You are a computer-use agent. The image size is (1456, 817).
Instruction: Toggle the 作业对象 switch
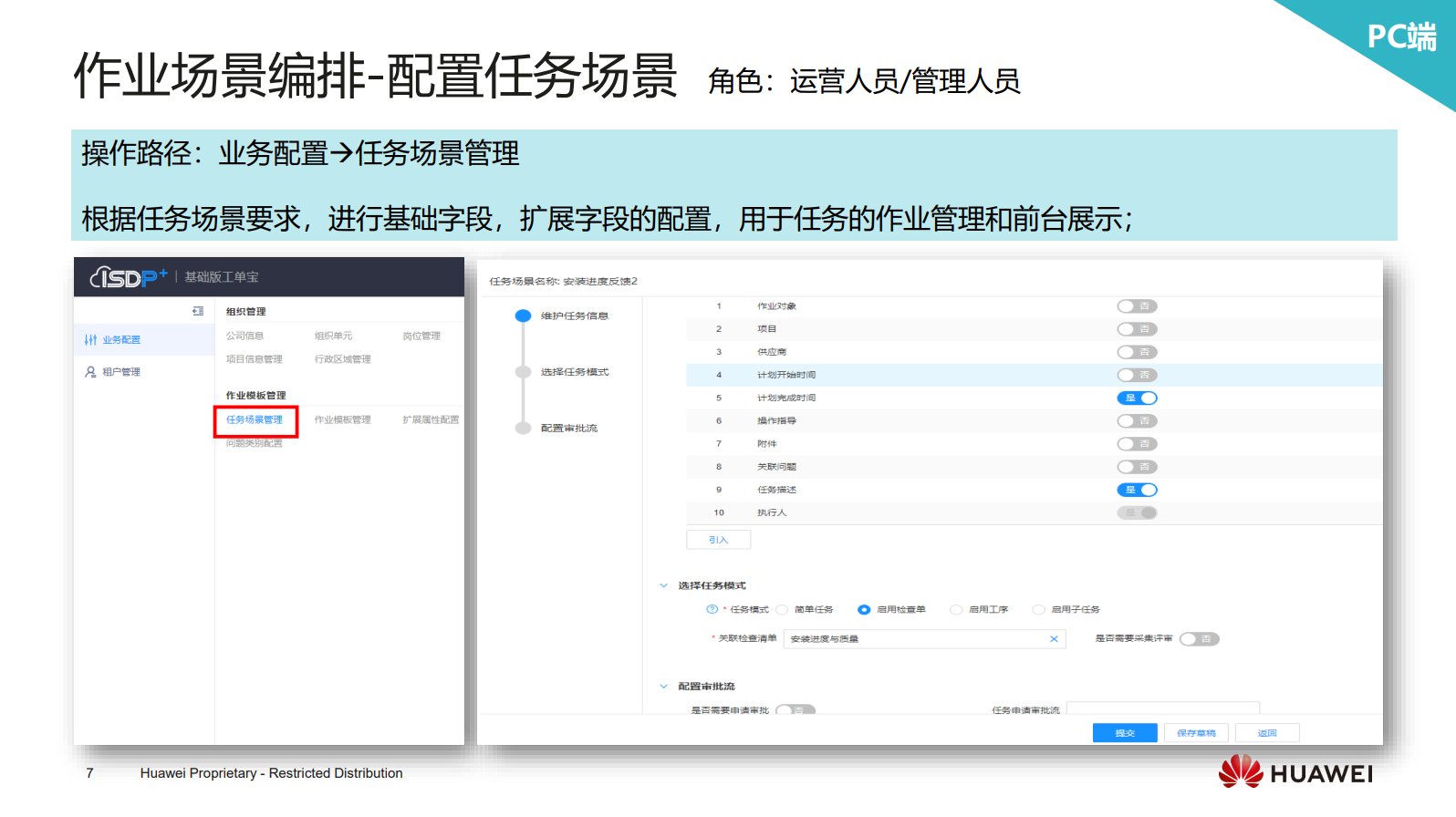[x=1138, y=306]
